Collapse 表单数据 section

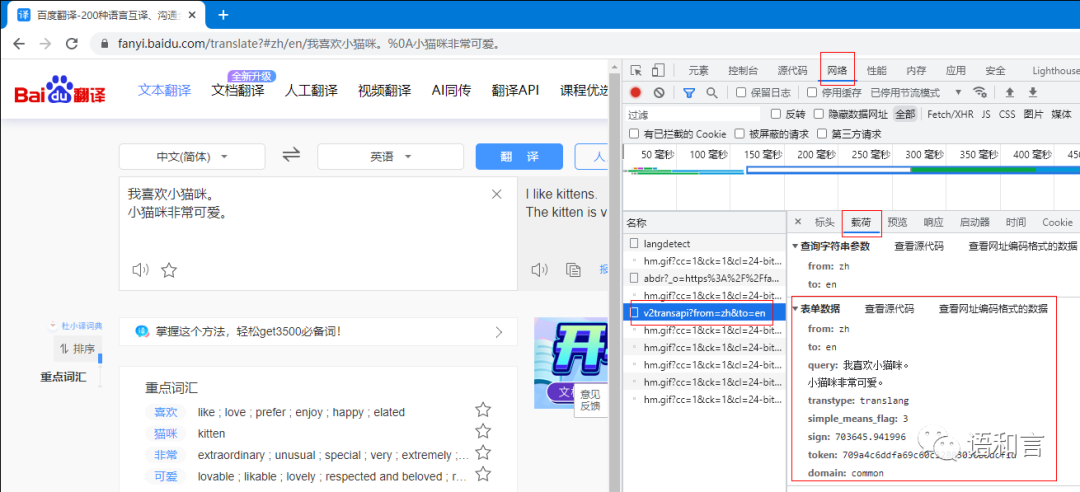pyautogui.click(x=795, y=309)
